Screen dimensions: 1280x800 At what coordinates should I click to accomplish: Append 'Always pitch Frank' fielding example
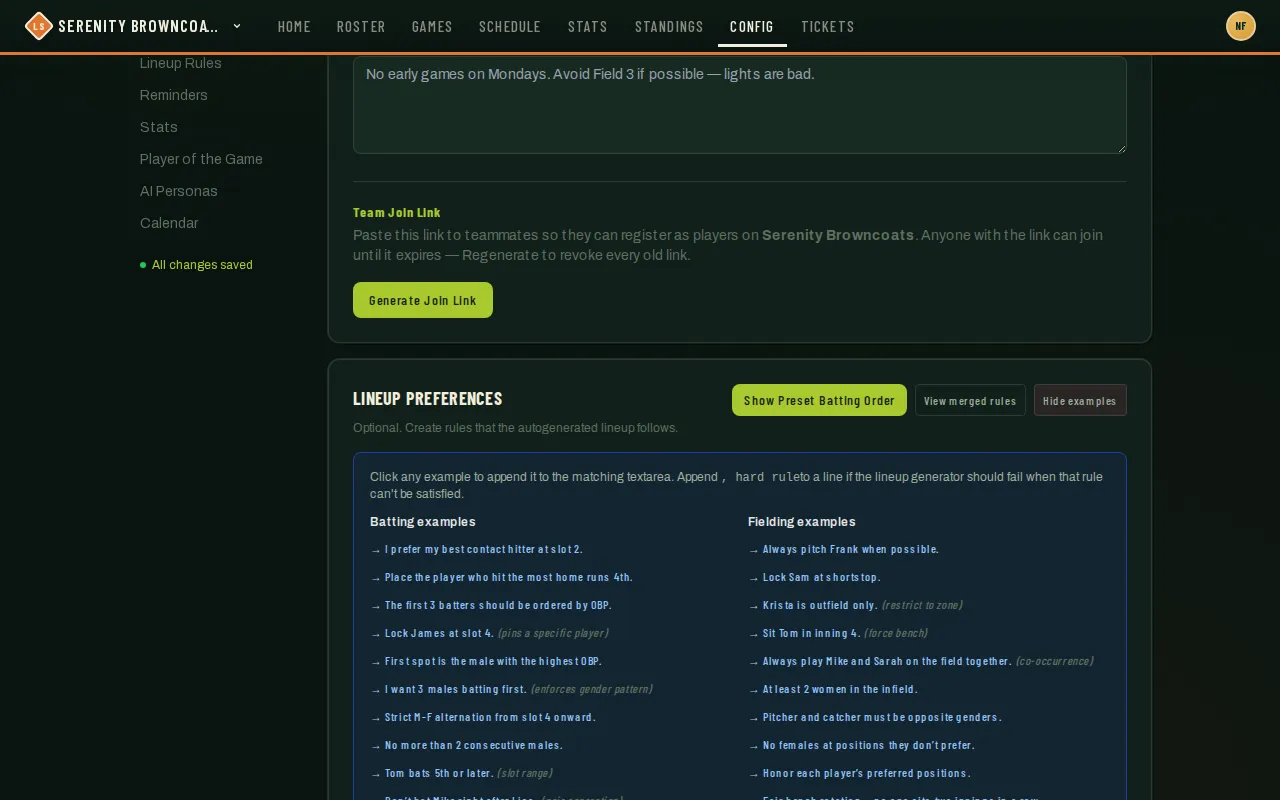(843, 549)
